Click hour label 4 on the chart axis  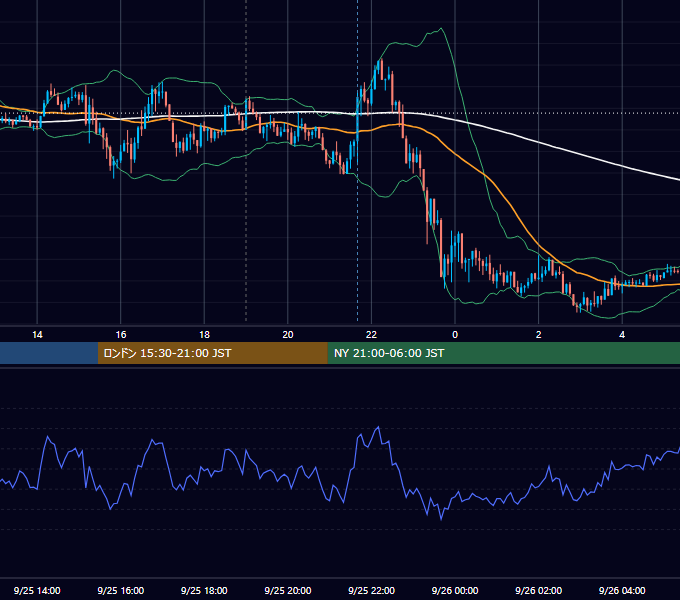tap(622, 335)
